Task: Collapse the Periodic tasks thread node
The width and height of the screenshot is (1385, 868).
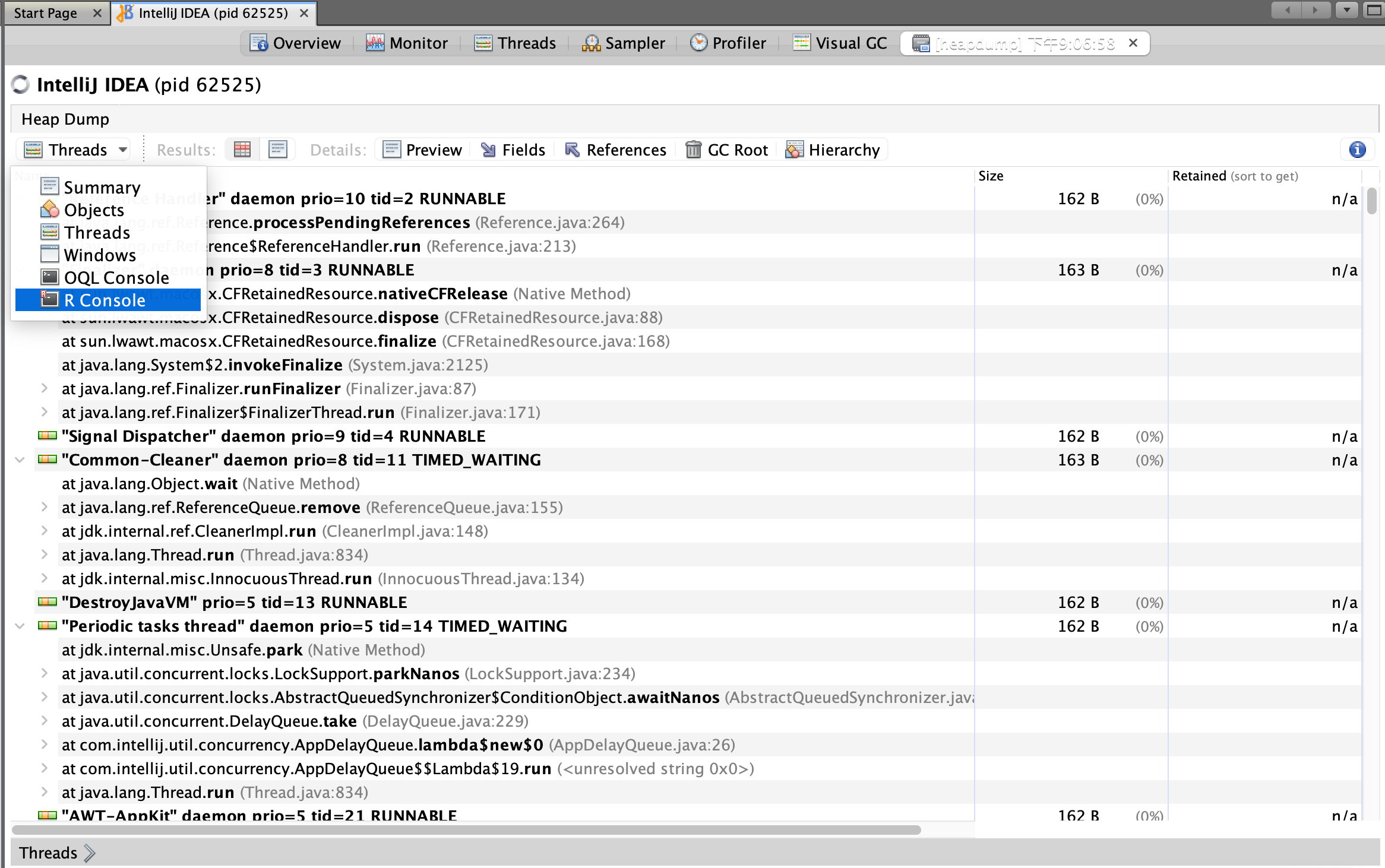Action: (20, 626)
